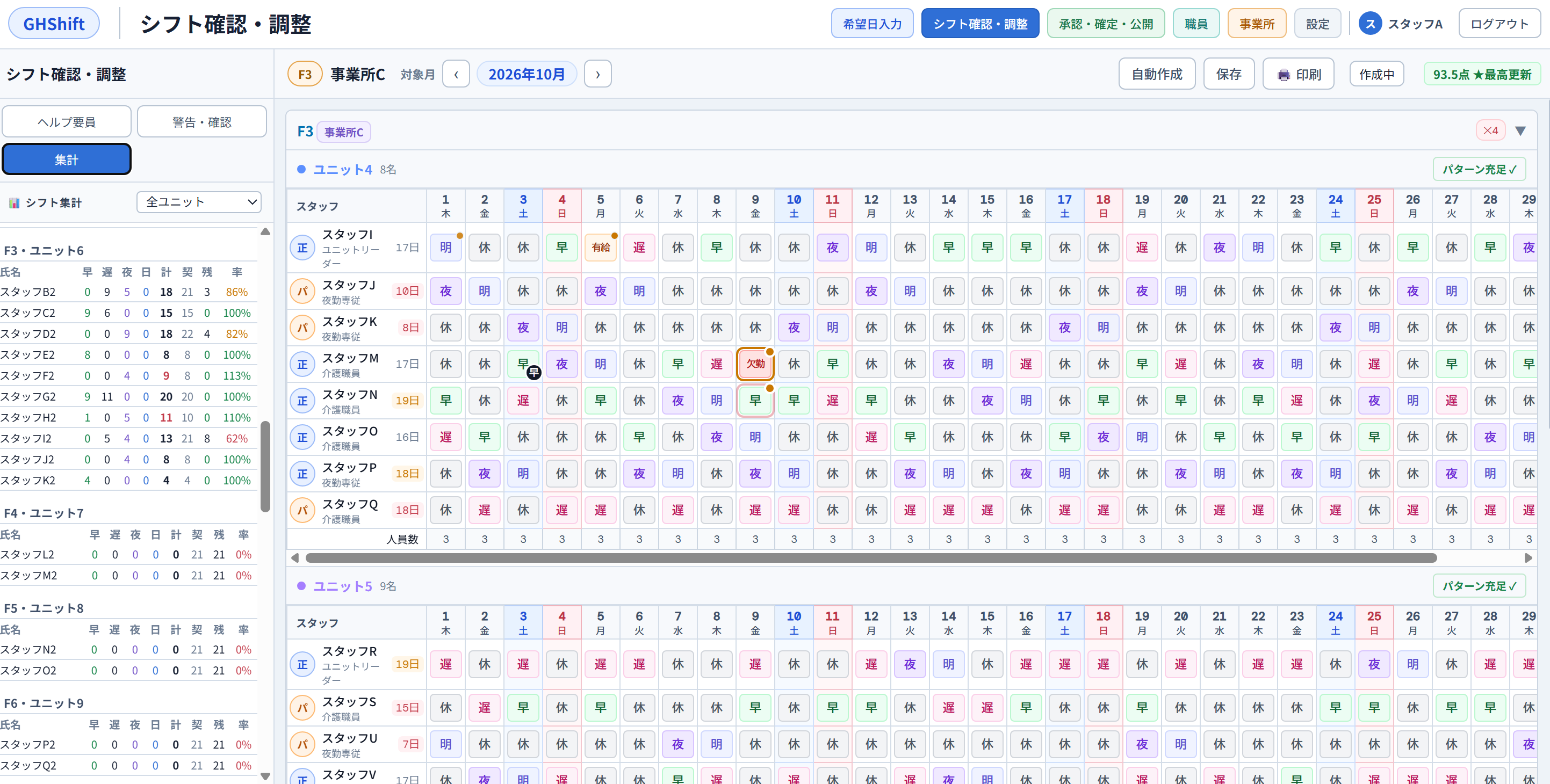1550x784 pixels.
Task: Open the 承認・確定・公開 tab
Action: [1105, 24]
